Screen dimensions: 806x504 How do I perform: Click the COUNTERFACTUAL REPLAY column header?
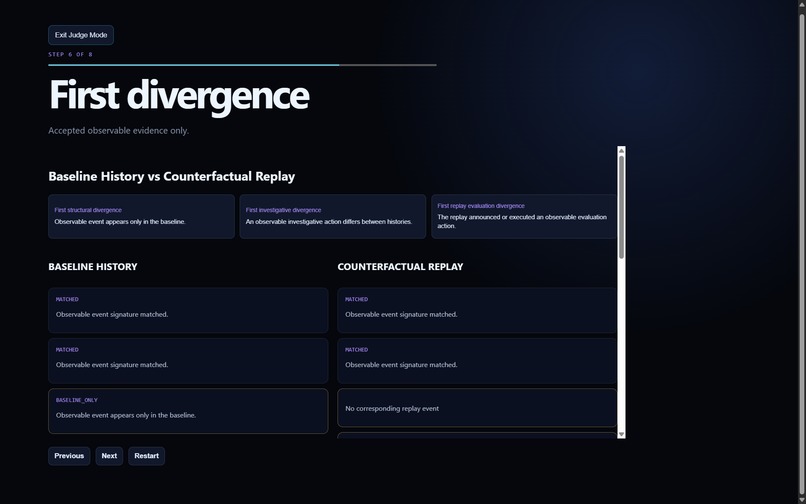(x=400, y=266)
